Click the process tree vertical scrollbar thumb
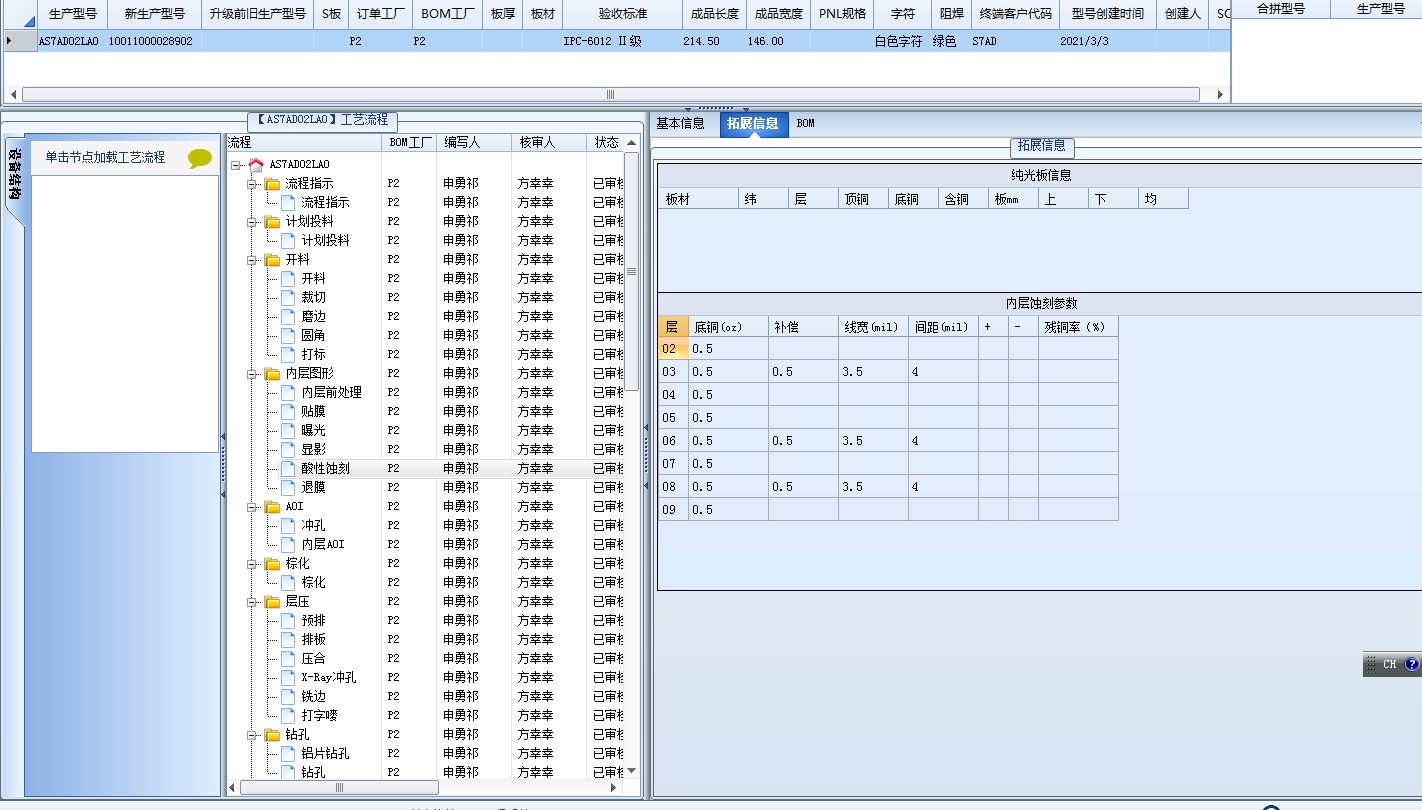Viewport: 1422px width, 810px height. click(x=631, y=271)
